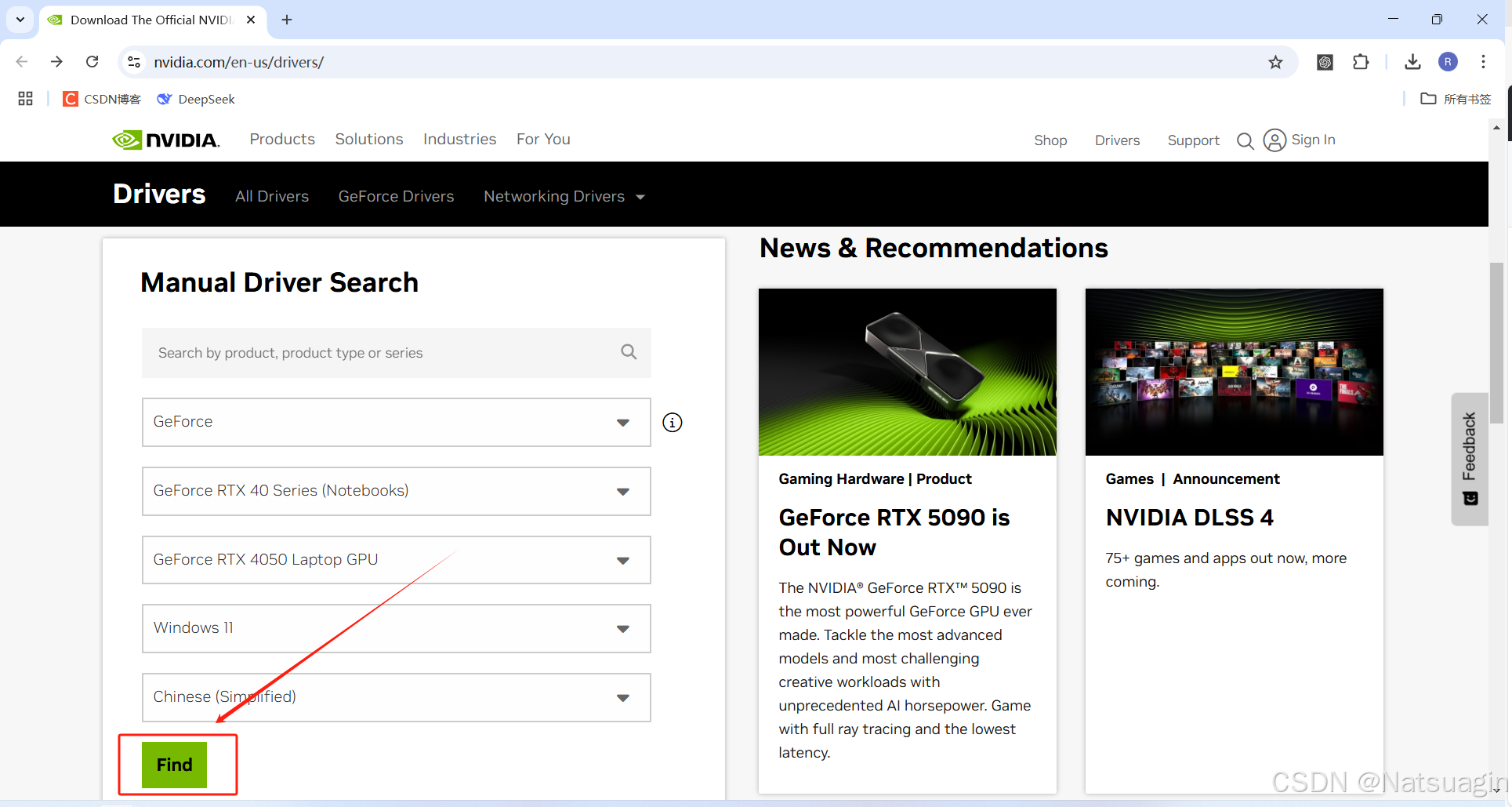Close the NVIDIA drivers tab
The width and height of the screenshot is (1512, 807).
click(x=251, y=20)
